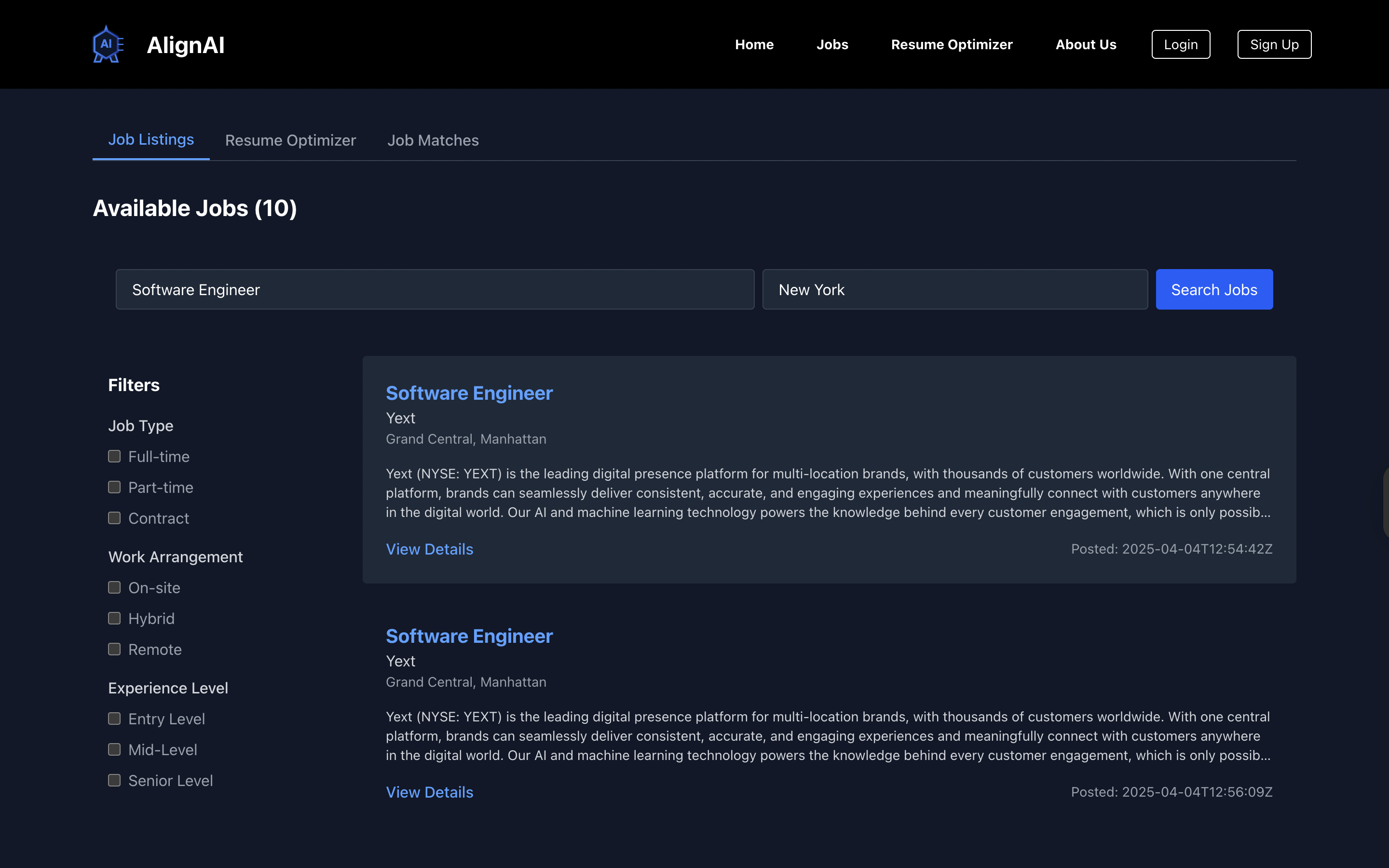Screen dimensions: 1389x868
Task: Open the Jobs navigation menu item
Action: point(831,44)
